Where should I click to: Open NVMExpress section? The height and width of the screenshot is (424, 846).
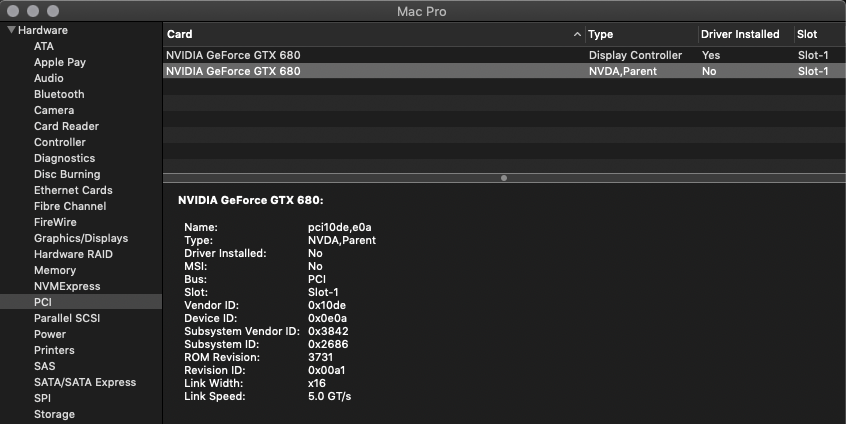click(x=67, y=286)
